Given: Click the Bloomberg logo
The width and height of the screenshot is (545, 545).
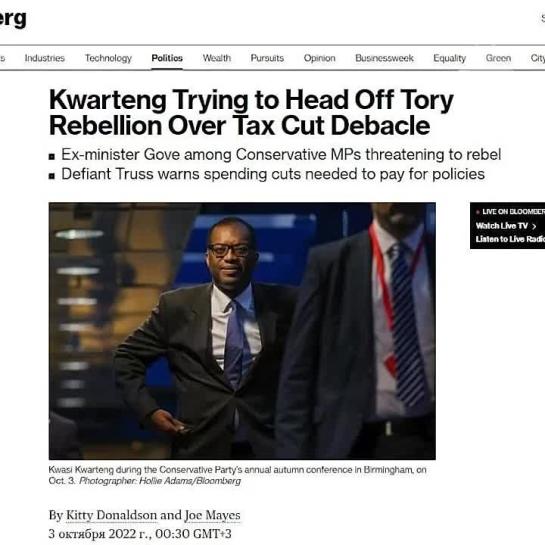Looking at the screenshot, I should (13, 18).
